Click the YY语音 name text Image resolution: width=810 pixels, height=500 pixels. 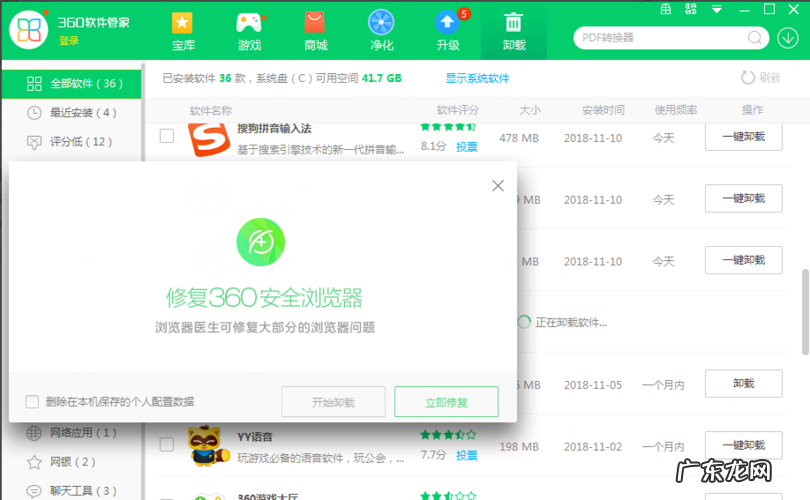(255, 437)
